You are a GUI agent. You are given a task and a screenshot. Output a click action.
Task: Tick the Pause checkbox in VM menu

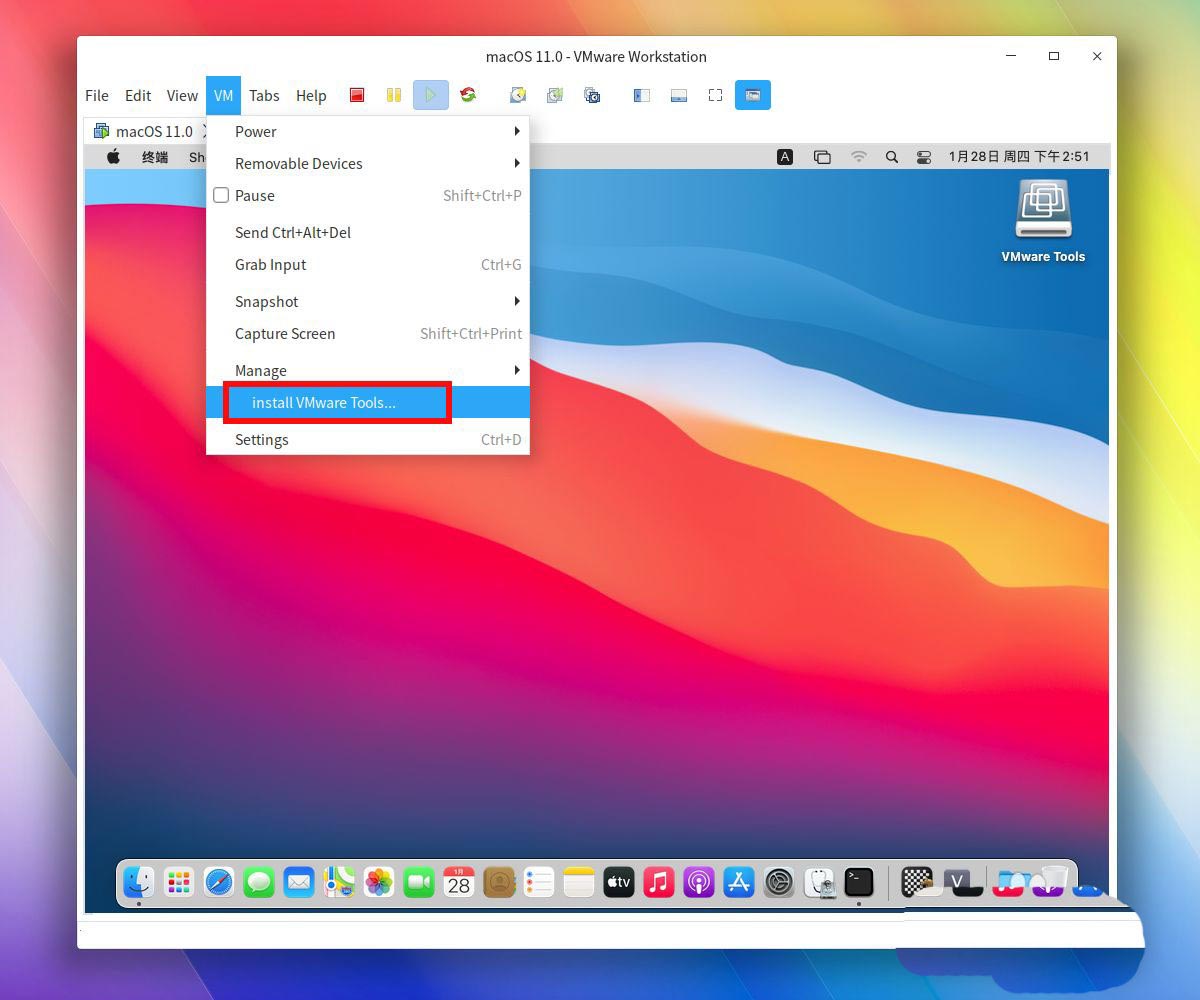222,196
